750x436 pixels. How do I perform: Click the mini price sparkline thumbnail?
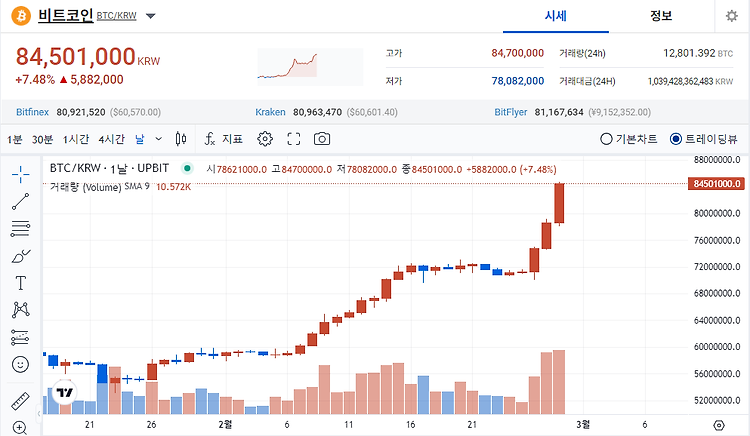(x=310, y=67)
